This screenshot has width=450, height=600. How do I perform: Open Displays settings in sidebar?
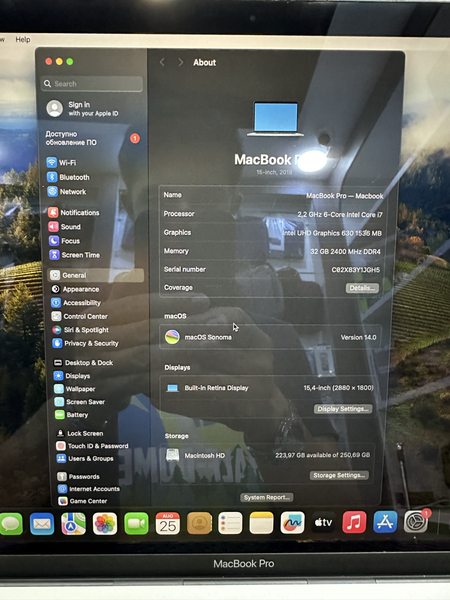(x=72, y=376)
